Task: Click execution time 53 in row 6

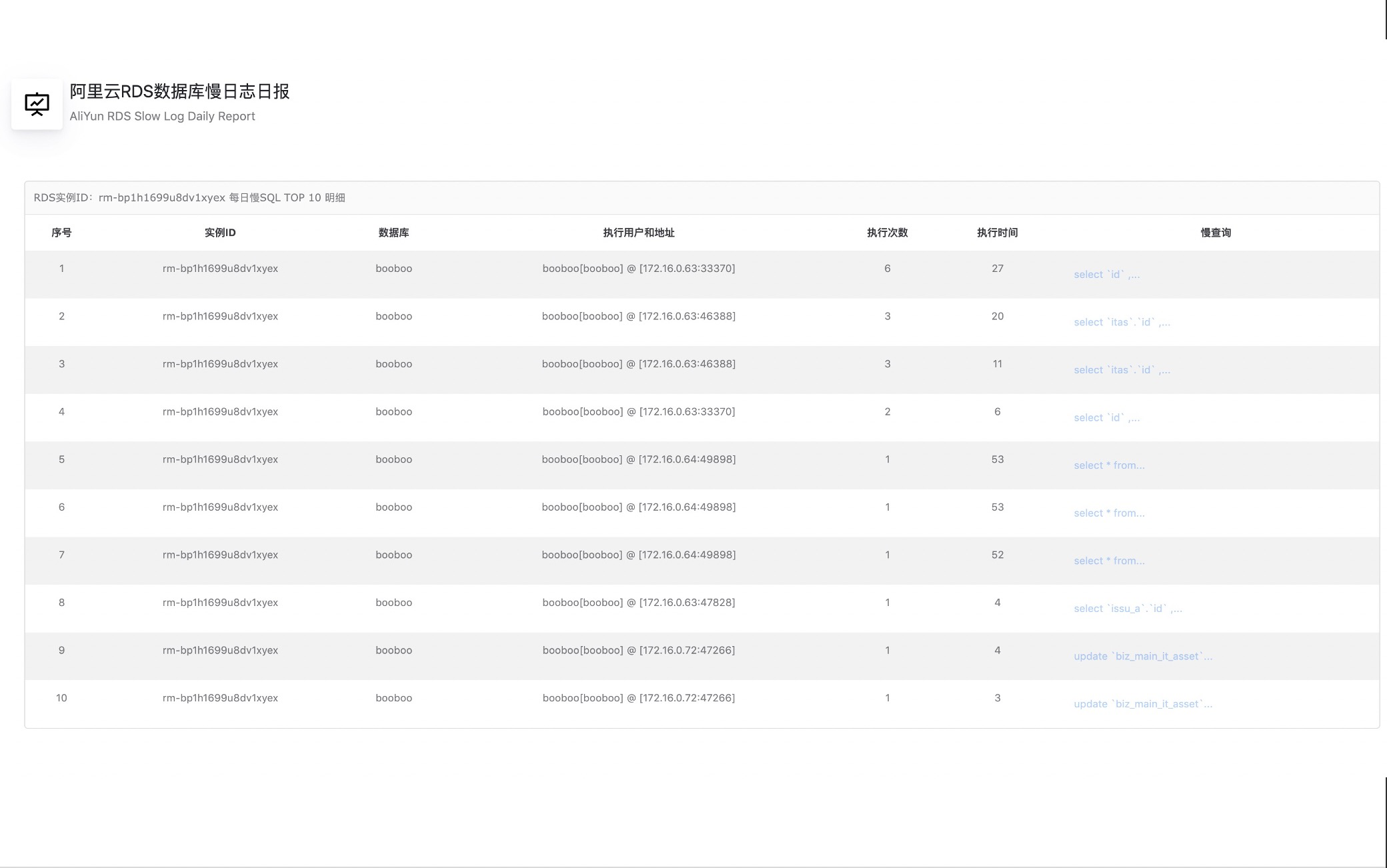Action: point(997,507)
